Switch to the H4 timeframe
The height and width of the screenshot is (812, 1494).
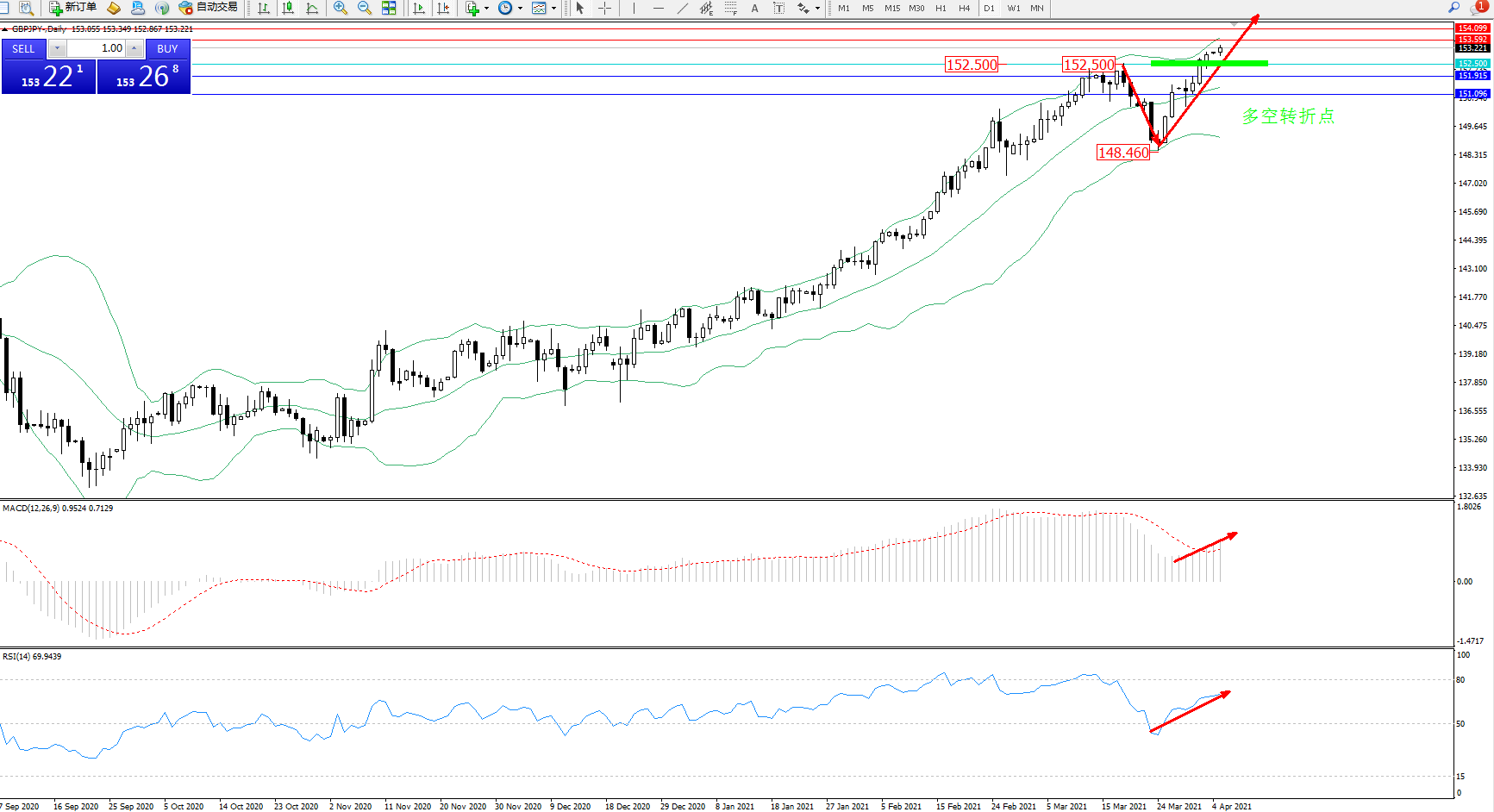coord(964,8)
